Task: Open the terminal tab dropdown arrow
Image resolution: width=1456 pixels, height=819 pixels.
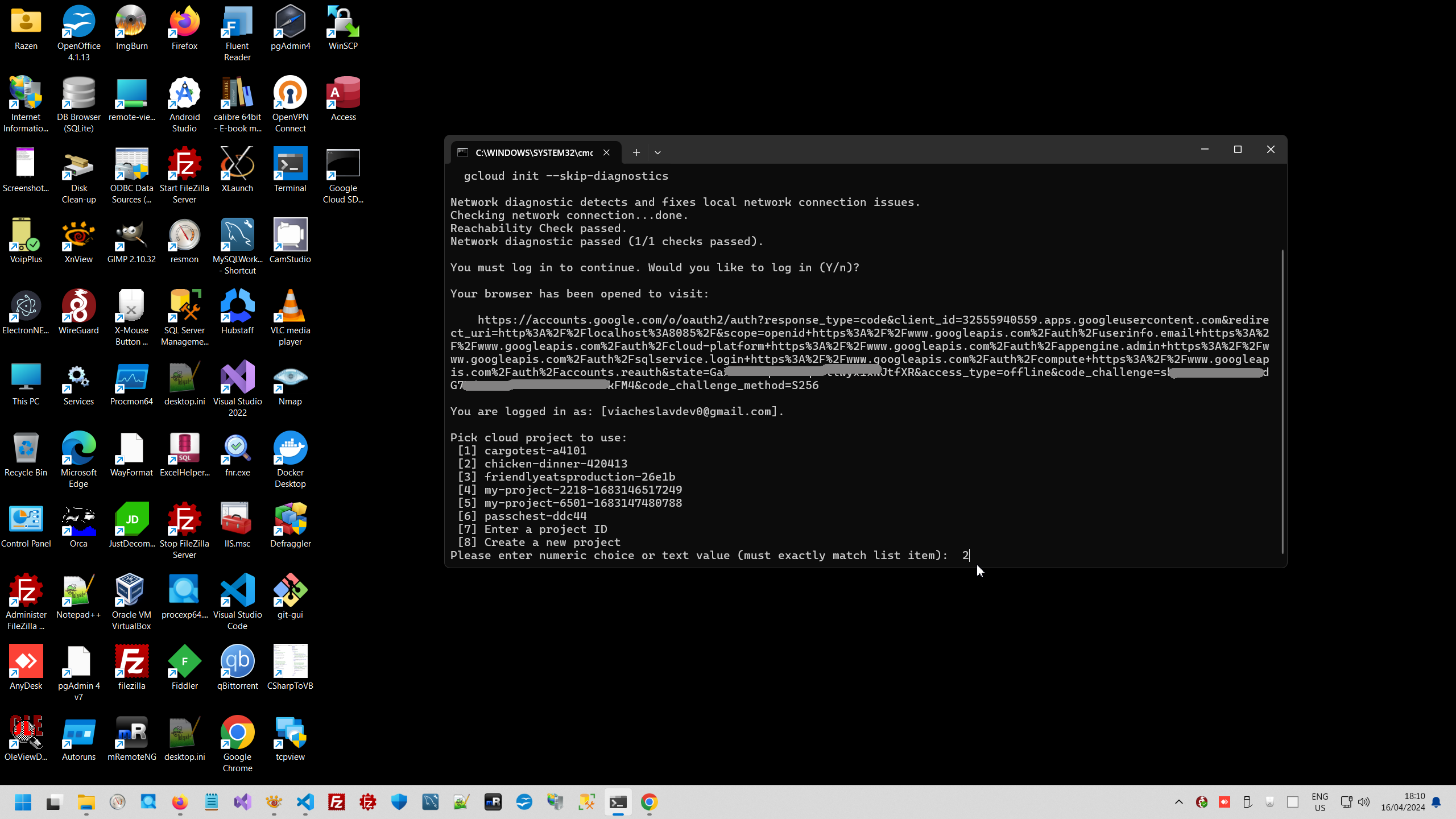Action: (x=657, y=152)
